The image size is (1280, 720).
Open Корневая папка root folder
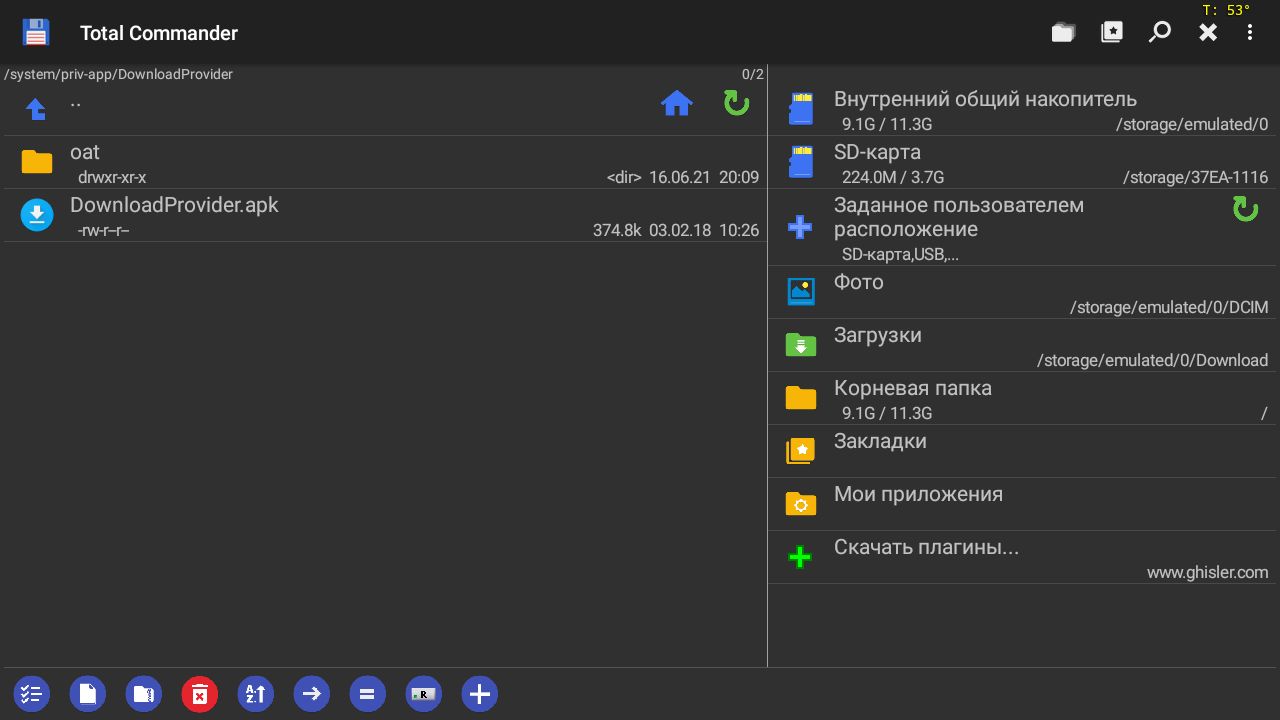1024,399
